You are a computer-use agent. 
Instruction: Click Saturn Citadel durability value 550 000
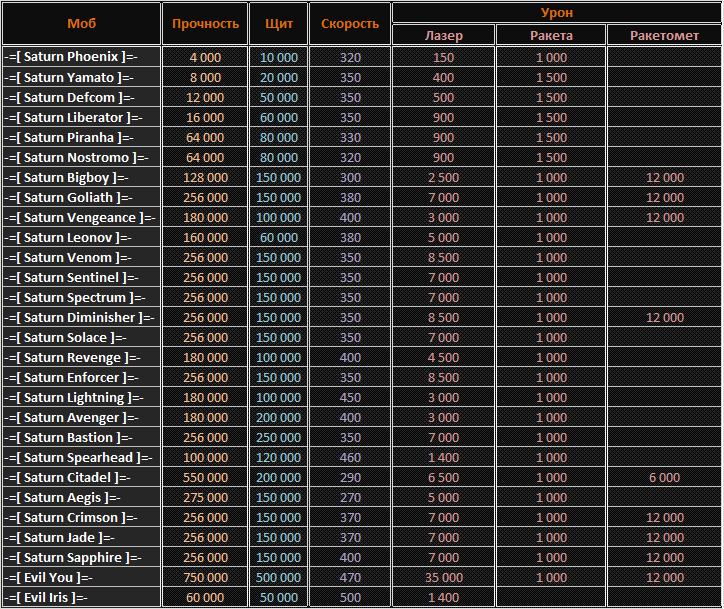tap(205, 477)
